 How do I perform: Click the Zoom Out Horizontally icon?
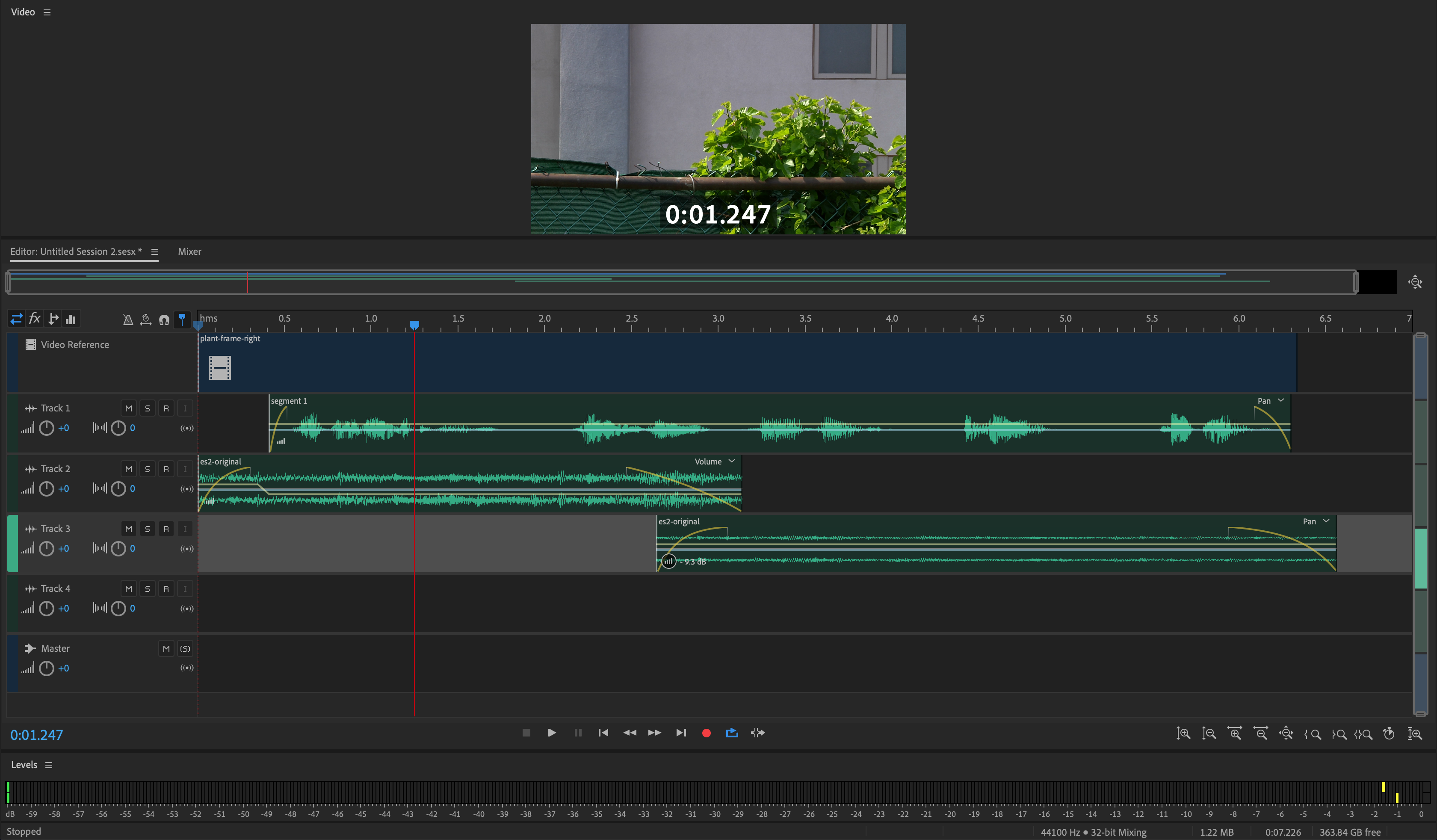[1261, 734]
